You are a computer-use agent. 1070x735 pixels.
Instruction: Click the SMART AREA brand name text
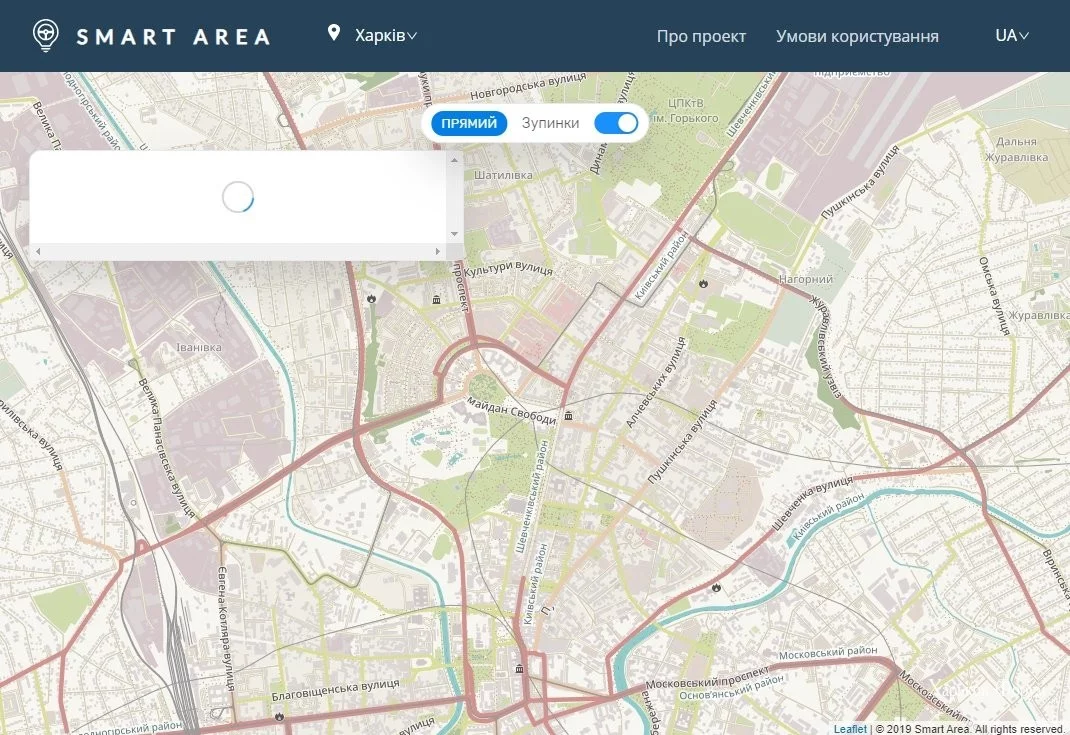pyautogui.click(x=173, y=37)
